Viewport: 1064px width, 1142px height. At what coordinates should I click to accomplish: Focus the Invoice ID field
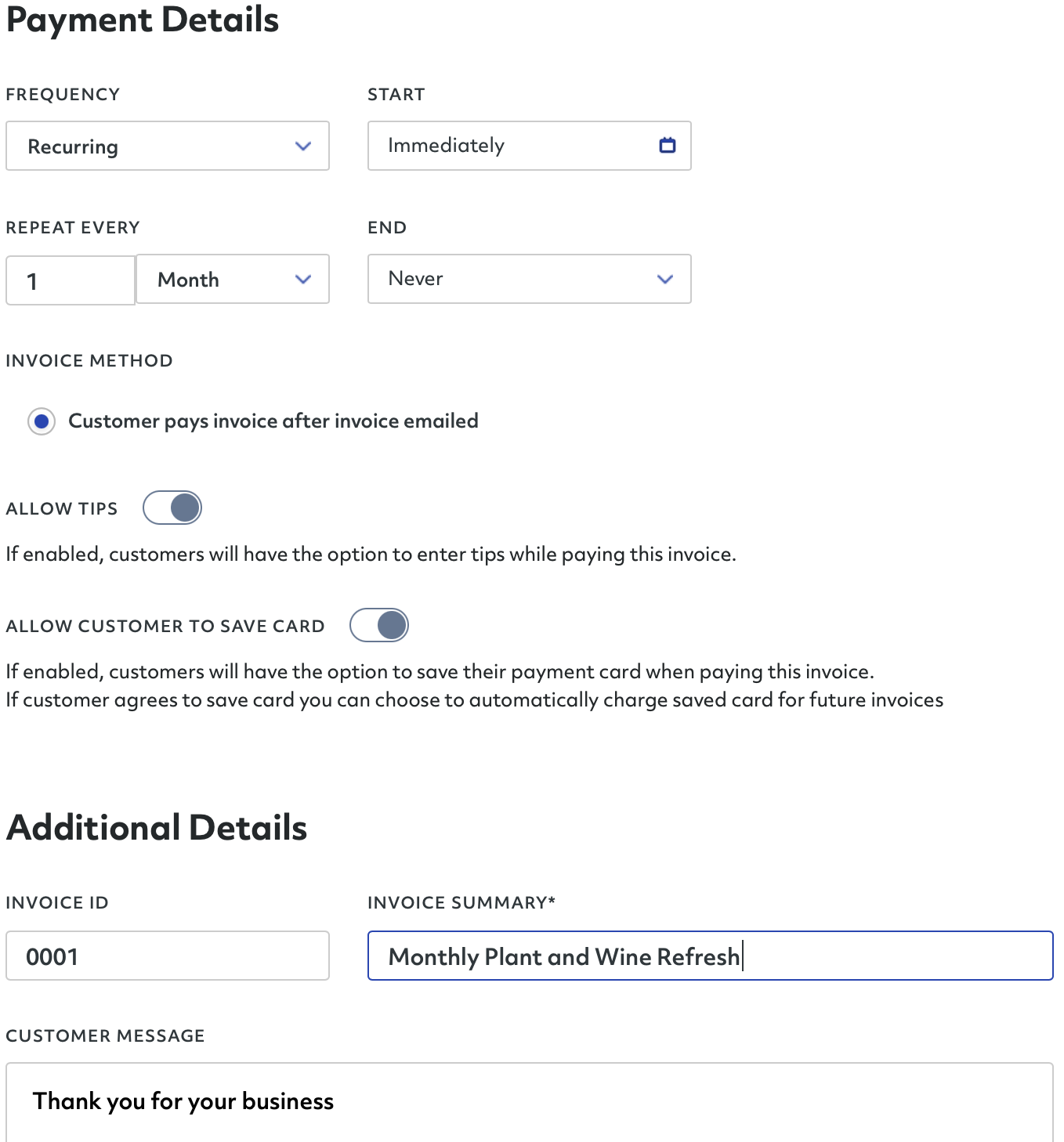pos(168,956)
